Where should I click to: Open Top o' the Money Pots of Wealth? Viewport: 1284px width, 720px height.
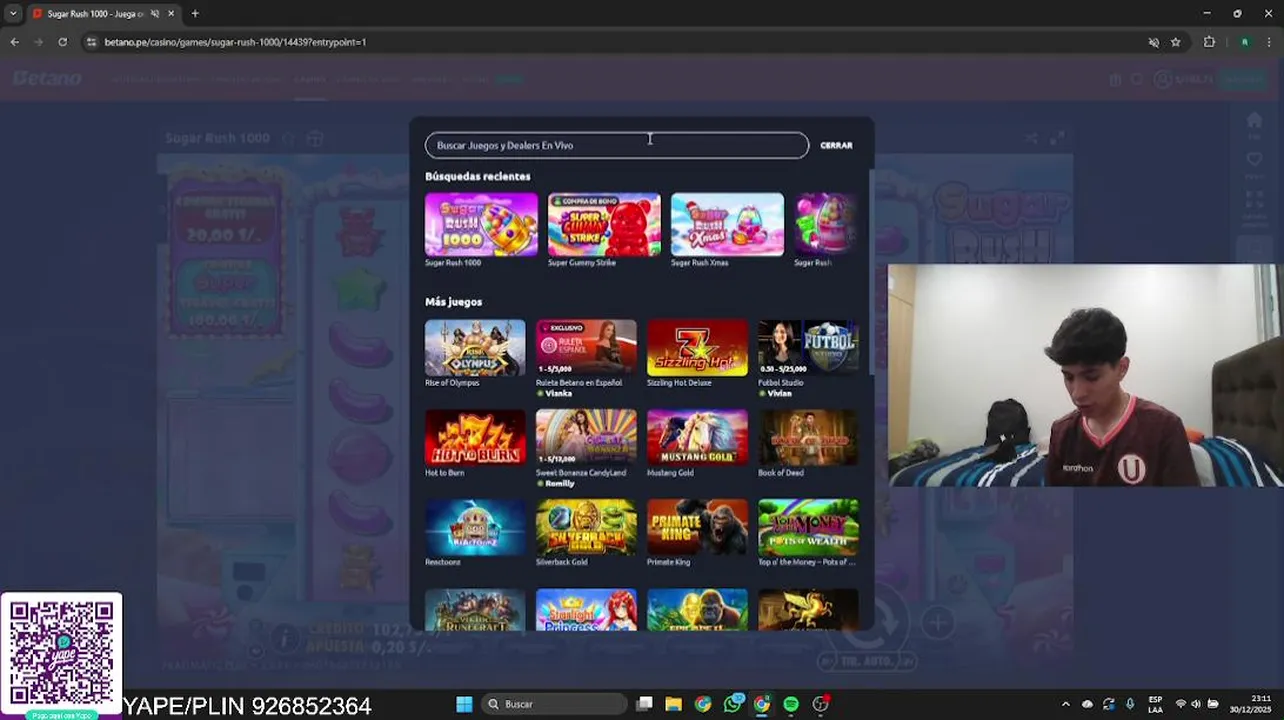[808, 527]
